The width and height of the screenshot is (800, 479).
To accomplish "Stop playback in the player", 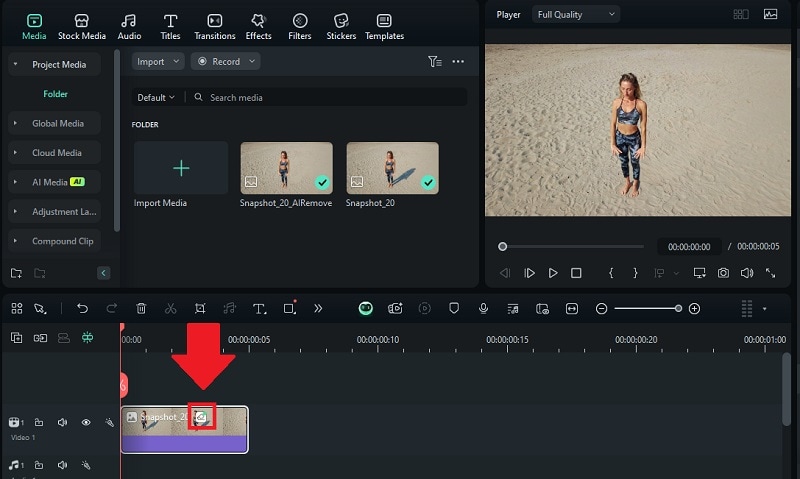I will (576, 273).
